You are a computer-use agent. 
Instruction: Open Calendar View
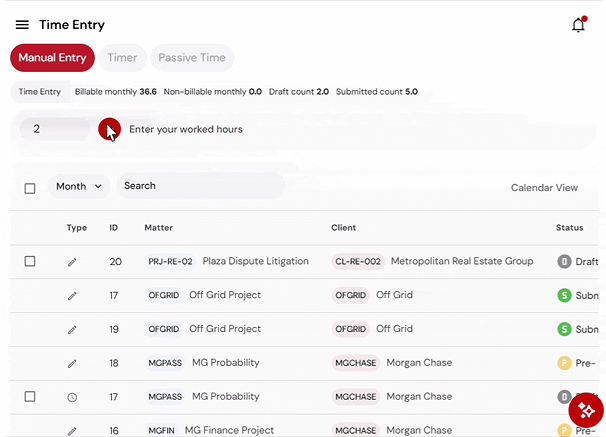click(x=544, y=188)
